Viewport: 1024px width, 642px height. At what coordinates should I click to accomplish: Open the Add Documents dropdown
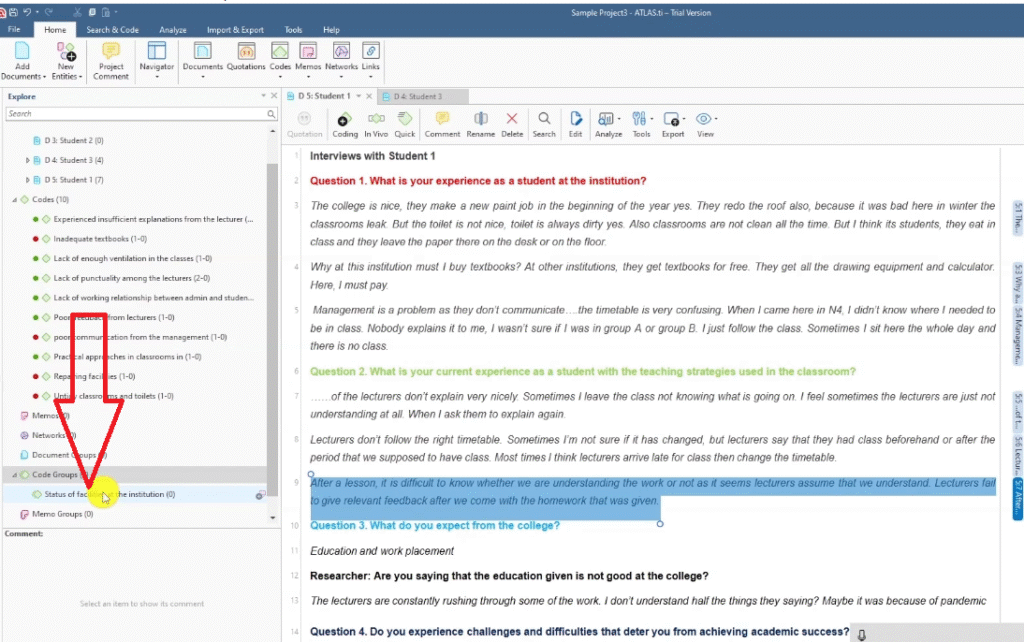[x=23, y=77]
